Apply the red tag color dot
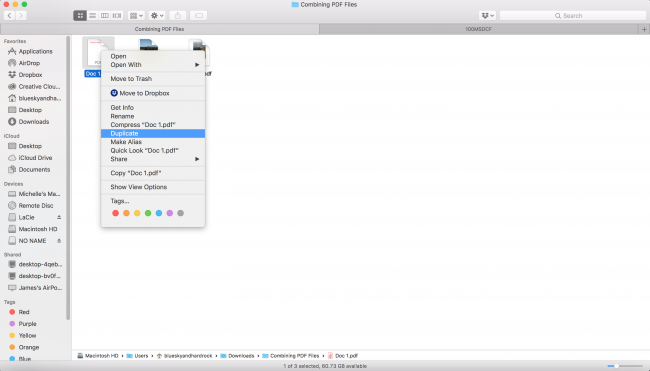The height and width of the screenshot is (371, 650). 115,213
